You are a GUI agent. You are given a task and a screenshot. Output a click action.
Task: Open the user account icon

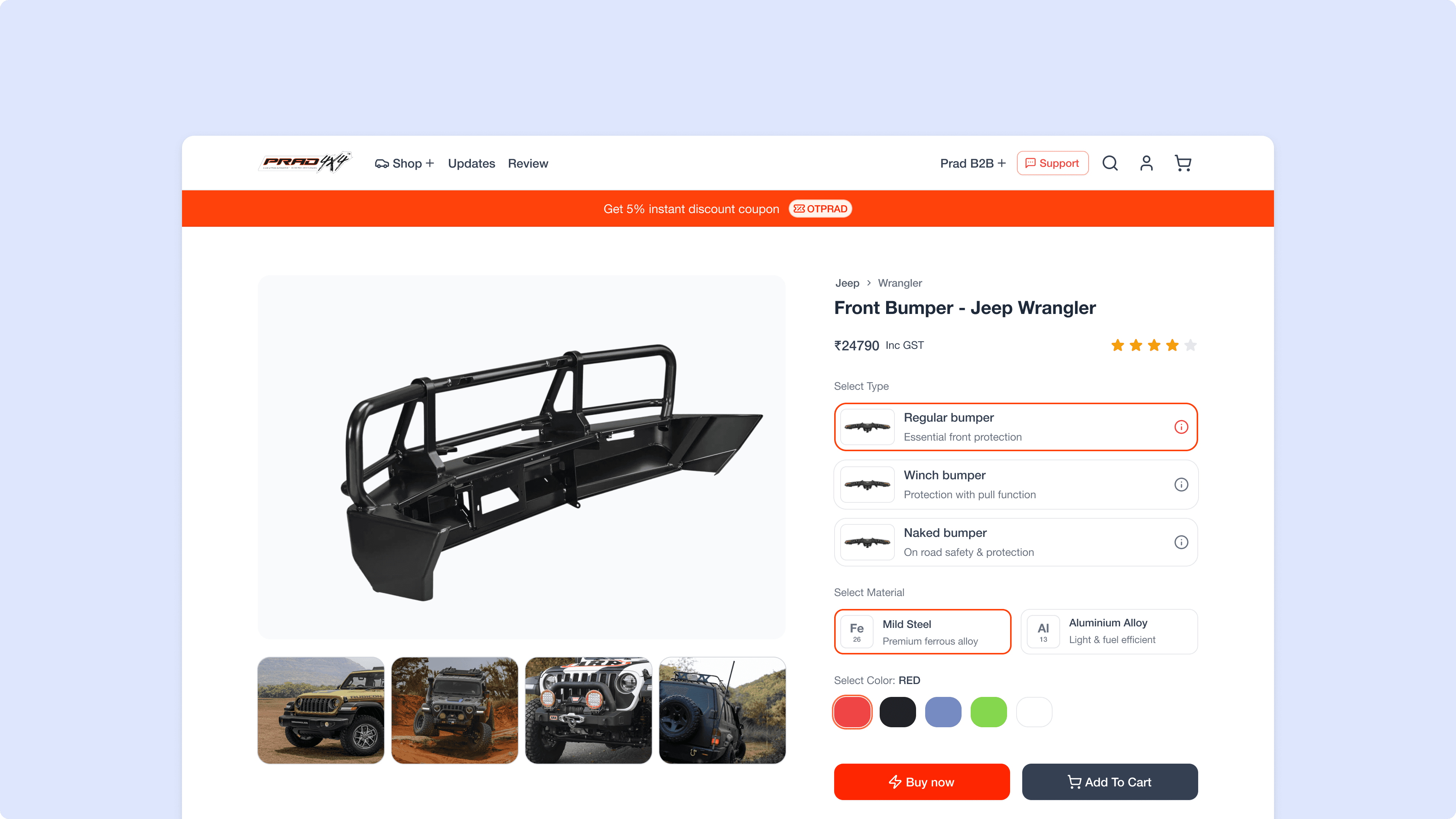(1146, 163)
